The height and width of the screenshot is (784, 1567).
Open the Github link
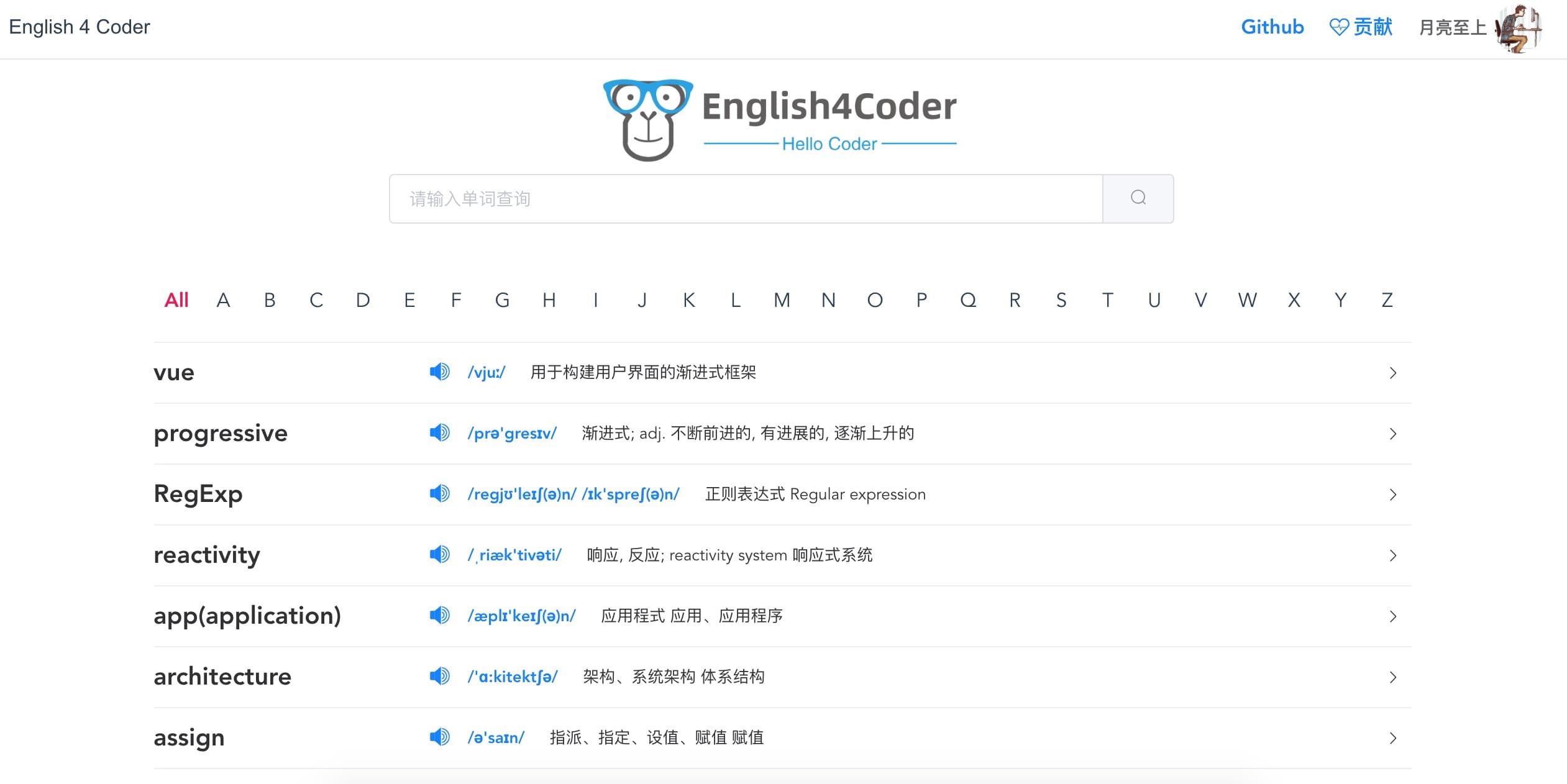[x=1272, y=27]
